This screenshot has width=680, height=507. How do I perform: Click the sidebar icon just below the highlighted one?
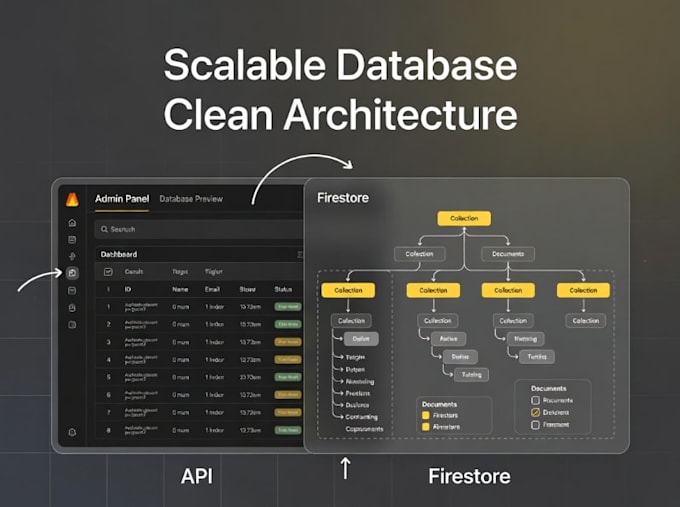(x=72, y=291)
